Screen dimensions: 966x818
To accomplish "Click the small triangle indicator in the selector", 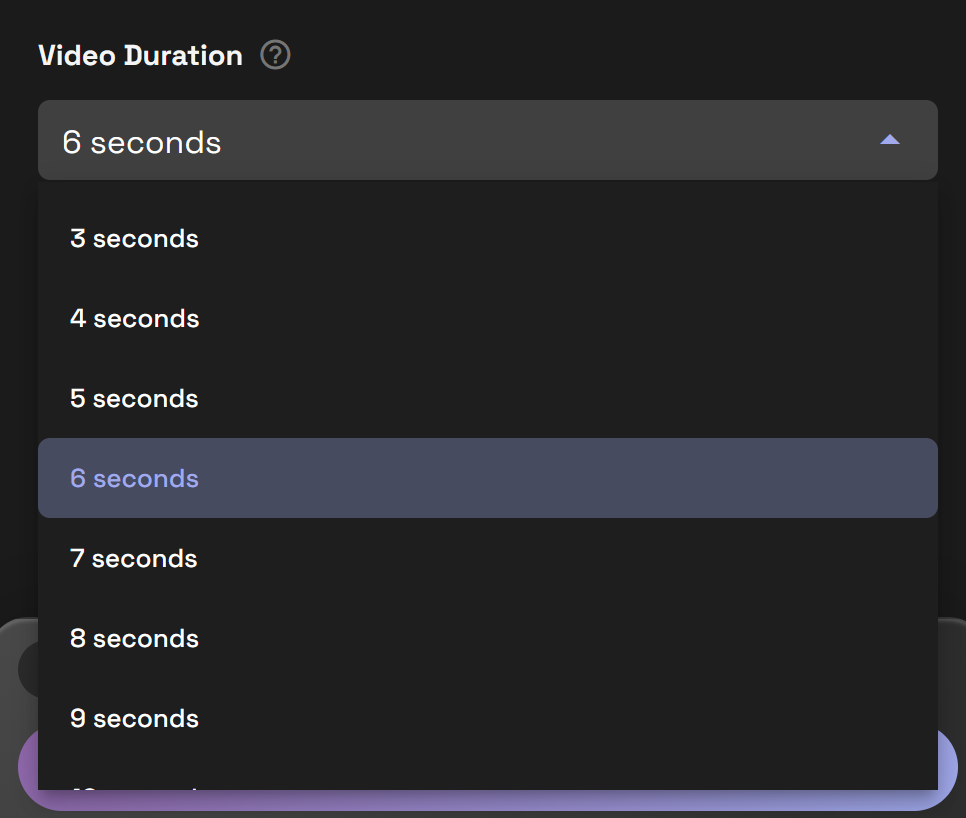I will click(x=888, y=141).
